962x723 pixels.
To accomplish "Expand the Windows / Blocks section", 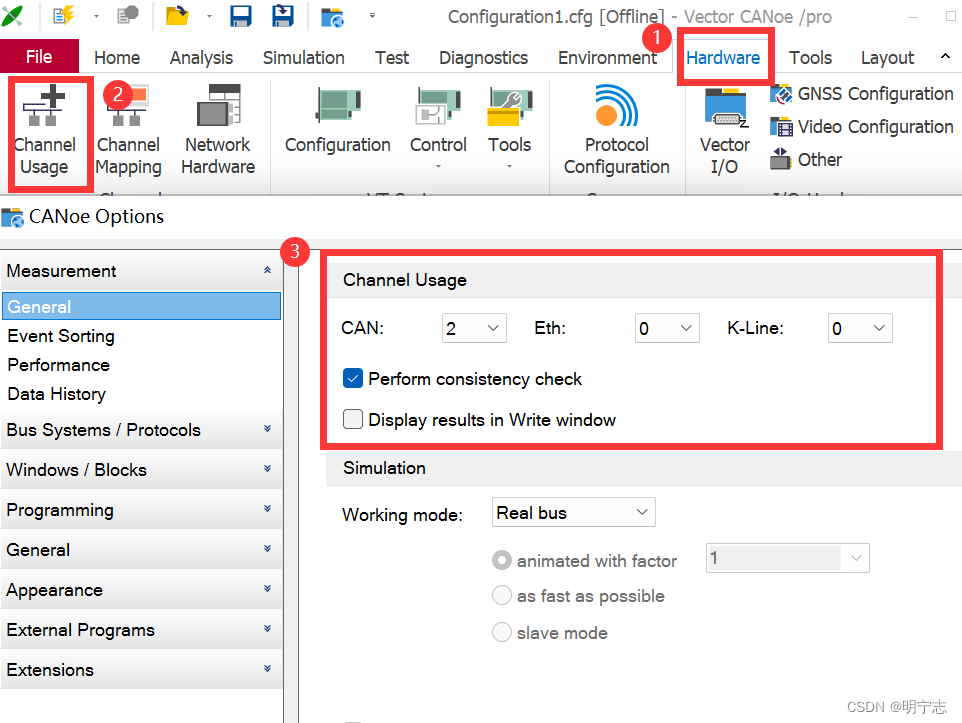I will (267, 469).
